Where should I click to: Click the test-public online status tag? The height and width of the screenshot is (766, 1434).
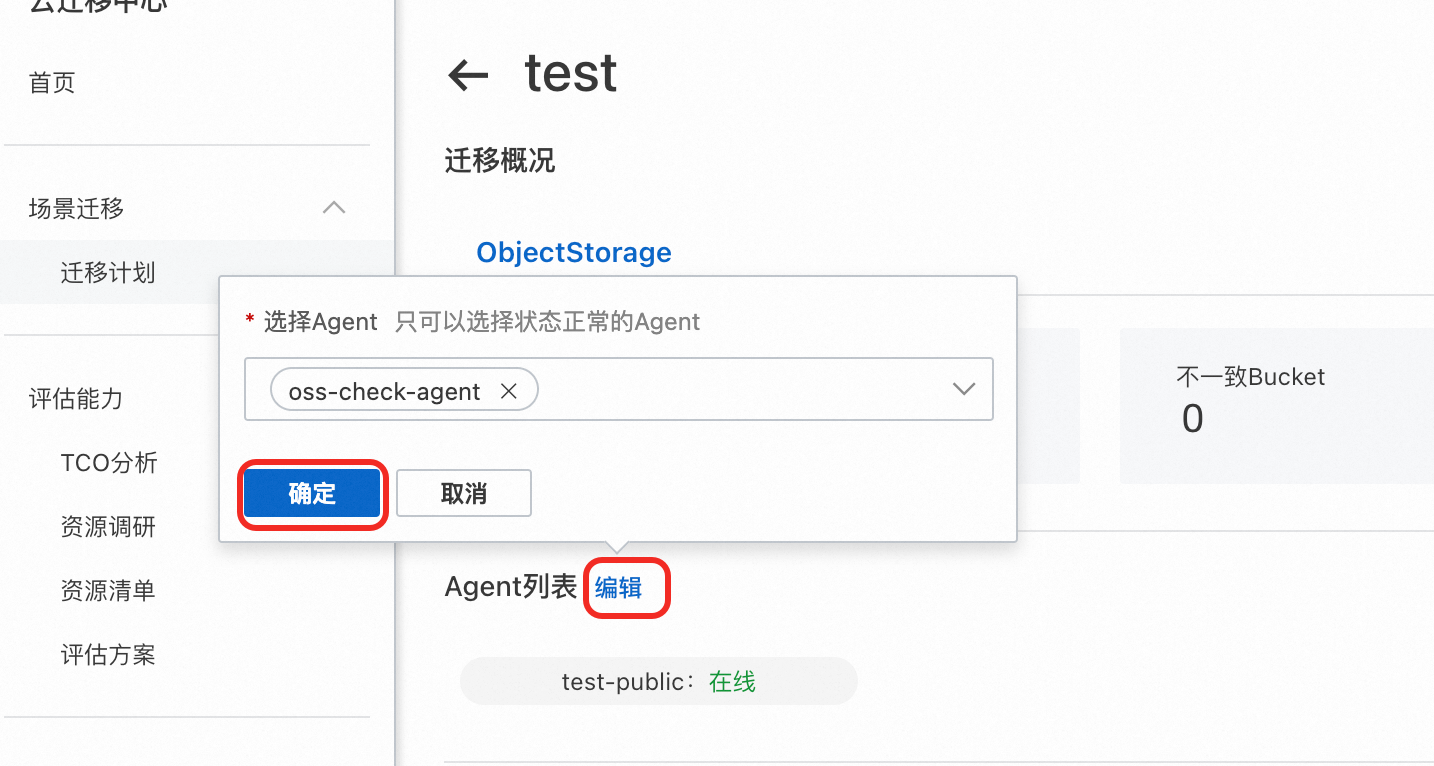(x=658, y=682)
